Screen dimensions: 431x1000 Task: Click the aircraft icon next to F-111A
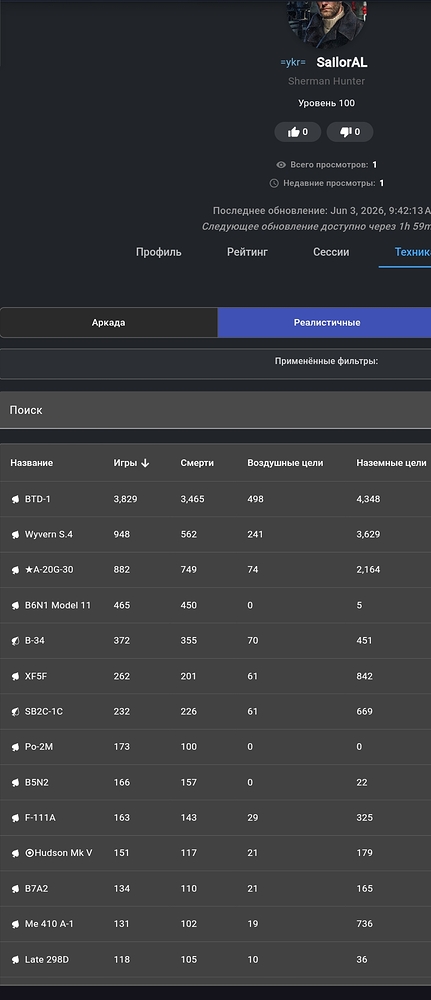pos(15,818)
